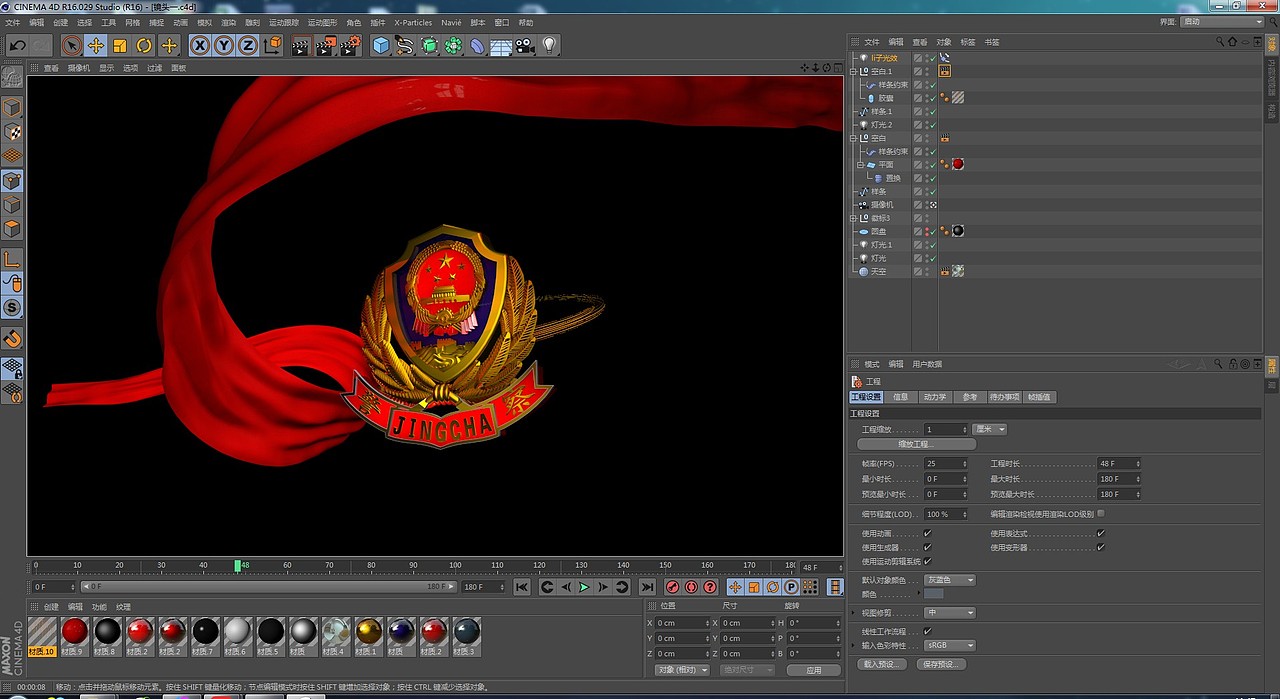Click the coordinate system cube icon
The height and width of the screenshot is (699, 1280).
pyautogui.click(x=272, y=45)
